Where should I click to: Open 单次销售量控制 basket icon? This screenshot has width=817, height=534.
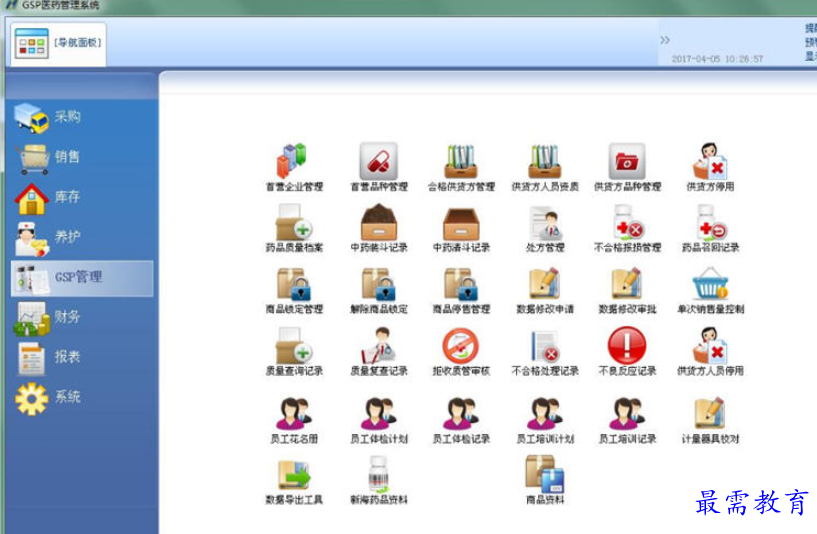pyautogui.click(x=710, y=284)
